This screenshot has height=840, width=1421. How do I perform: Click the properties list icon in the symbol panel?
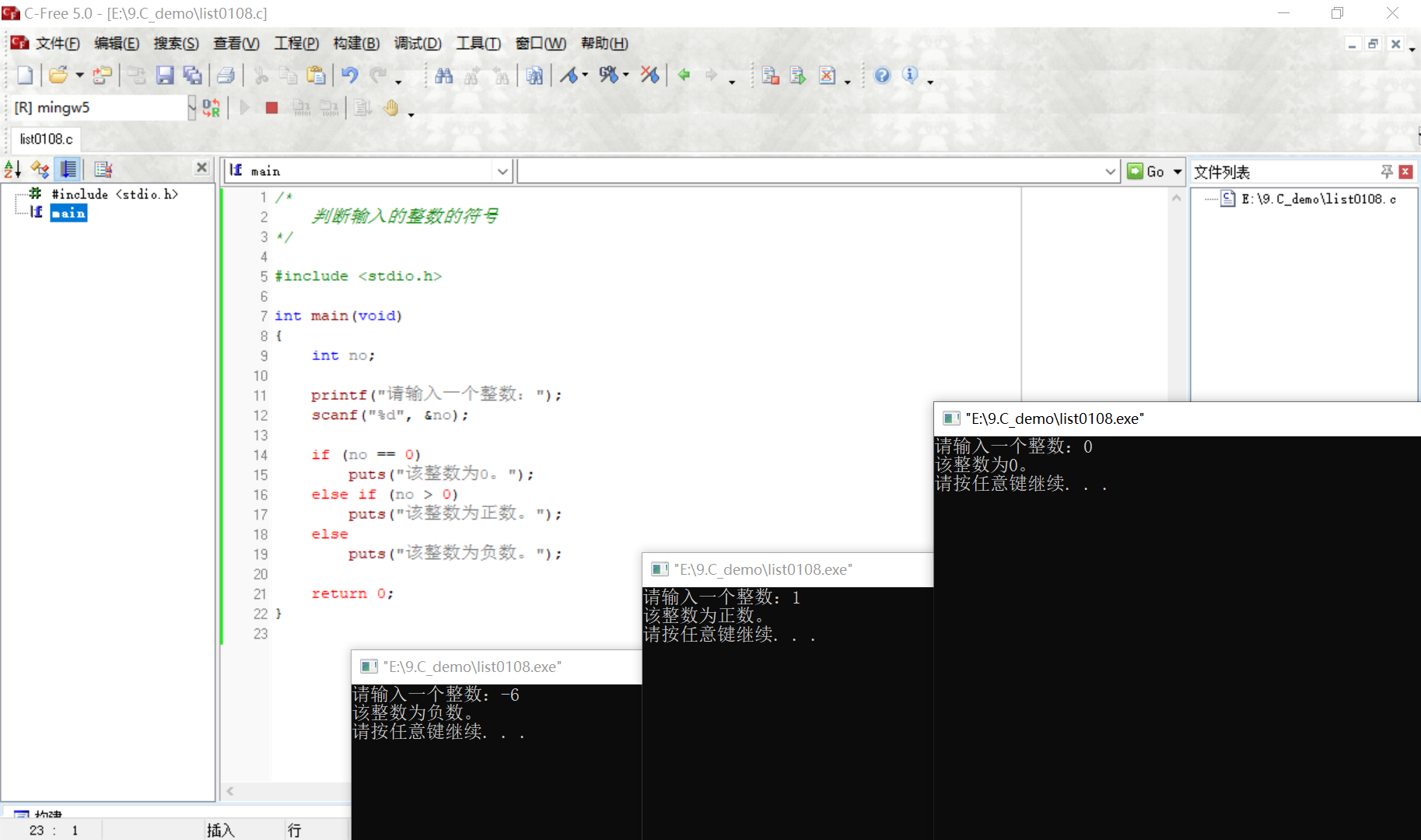point(103,169)
